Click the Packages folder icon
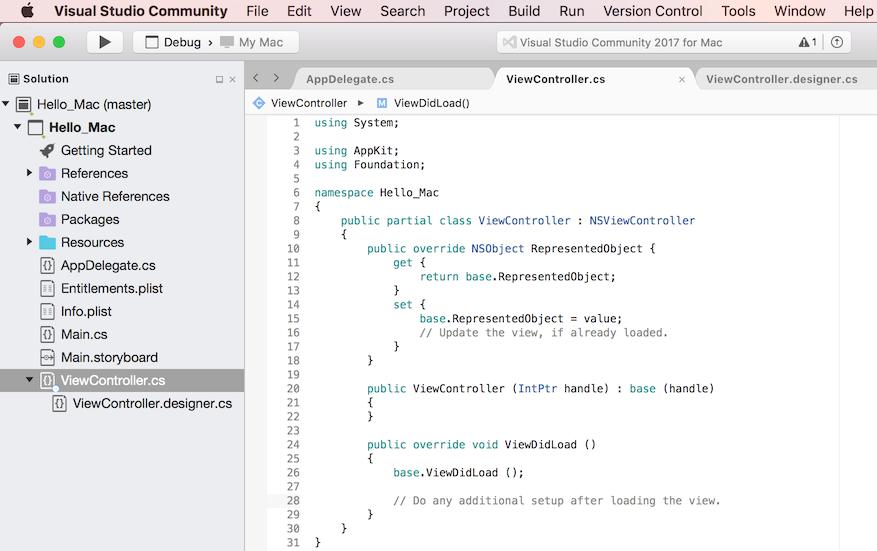Screen dimensions: 877x551 pos(47,220)
